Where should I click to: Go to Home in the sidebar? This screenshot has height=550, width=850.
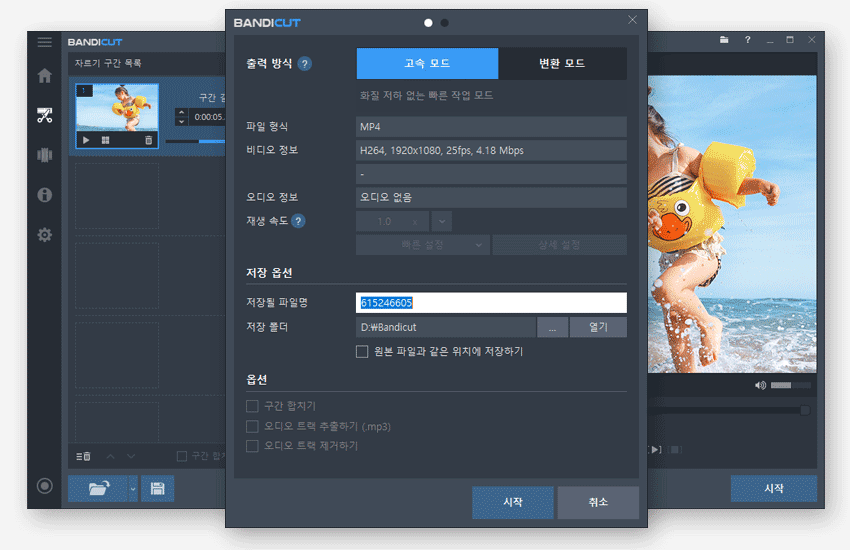point(44,75)
